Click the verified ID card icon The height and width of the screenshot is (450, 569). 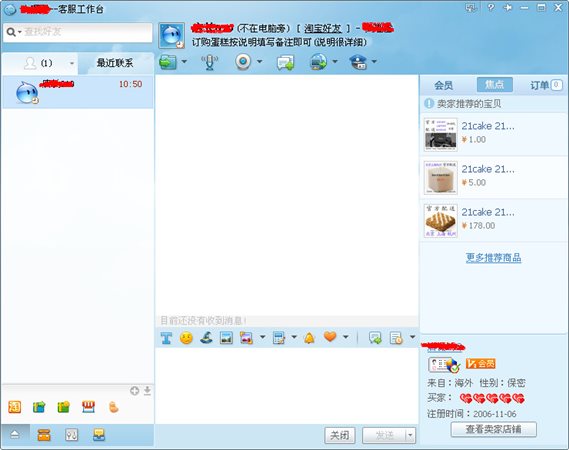[x=443, y=365]
